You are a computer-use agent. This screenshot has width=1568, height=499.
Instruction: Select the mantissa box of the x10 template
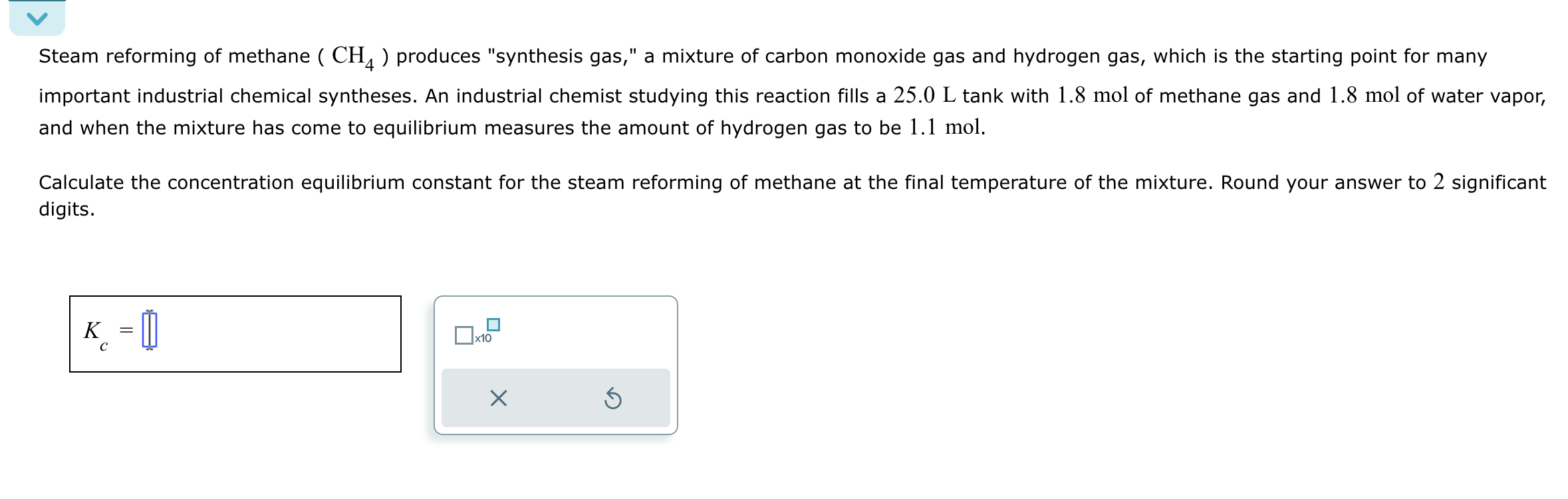(x=464, y=336)
